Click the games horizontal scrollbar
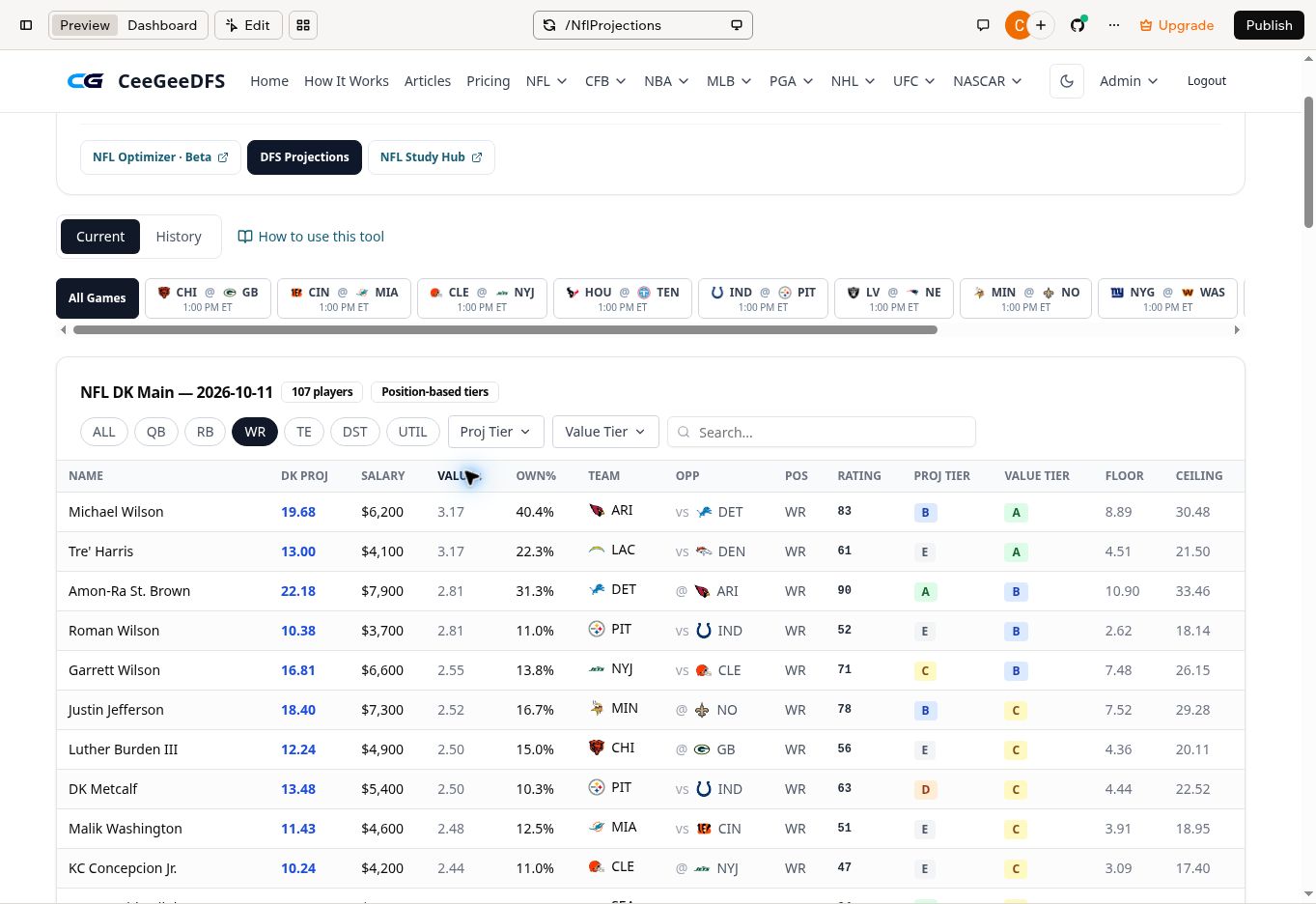The width and height of the screenshot is (1316, 904). click(x=505, y=330)
